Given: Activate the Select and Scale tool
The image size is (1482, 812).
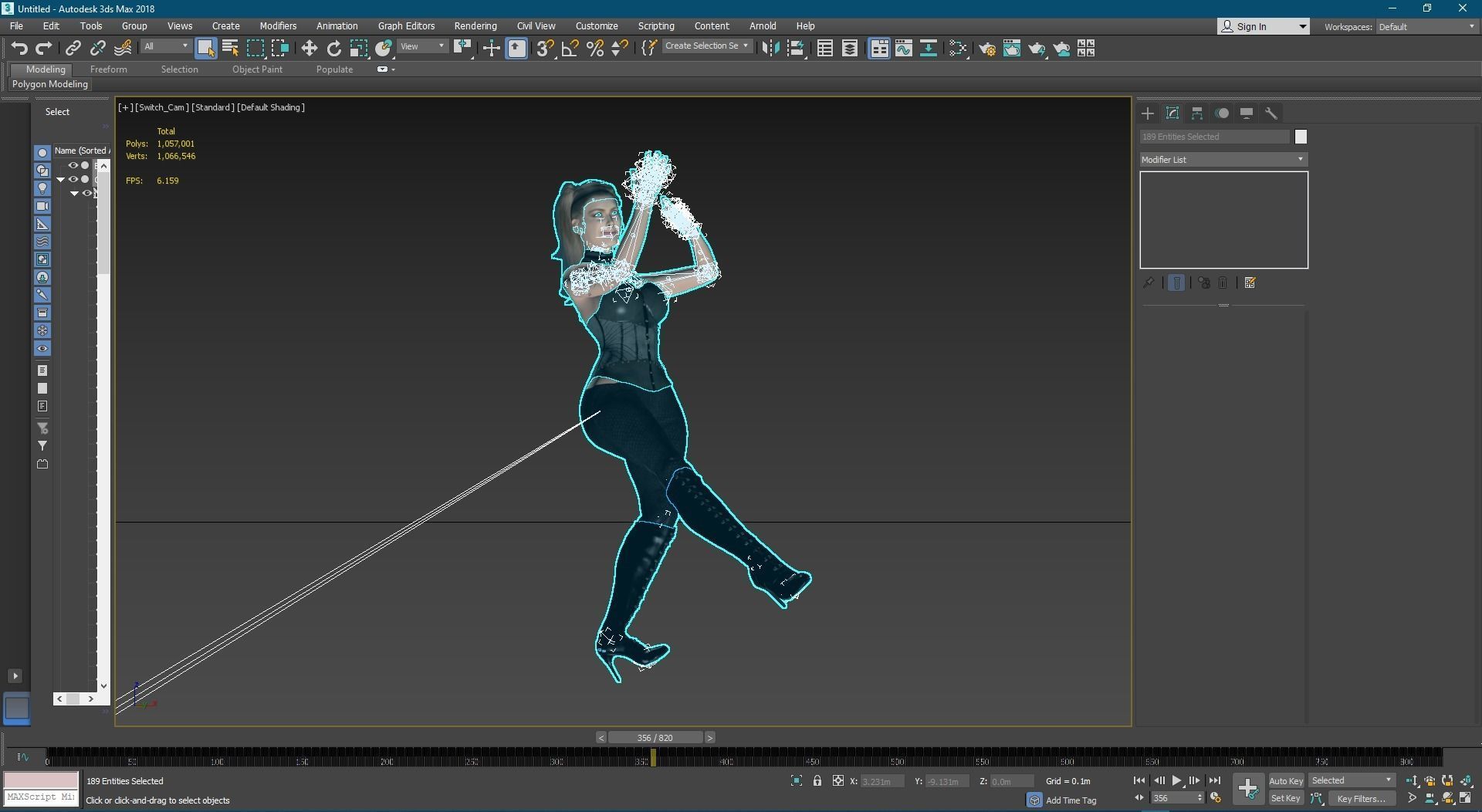Looking at the screenshot, I should click(358, 49).
